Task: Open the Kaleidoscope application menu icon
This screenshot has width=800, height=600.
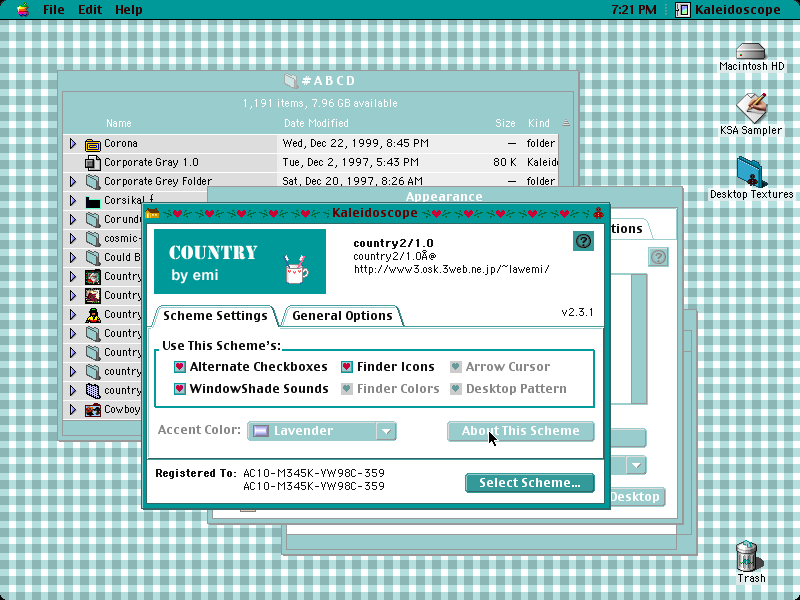Action: coord(682,10)
